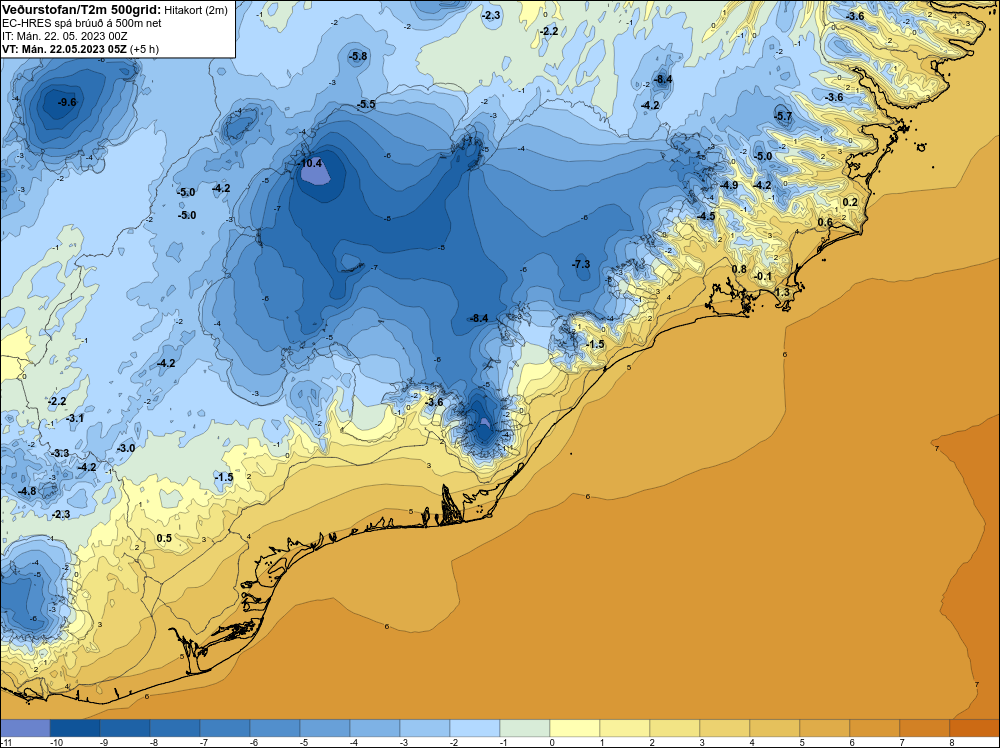Screen dimensions: 1000x748
Task: Click the initial time 'IT: Mán. 22. 05. 2023 00Z'
Action: pyautogui.click(x=64, y=36)
